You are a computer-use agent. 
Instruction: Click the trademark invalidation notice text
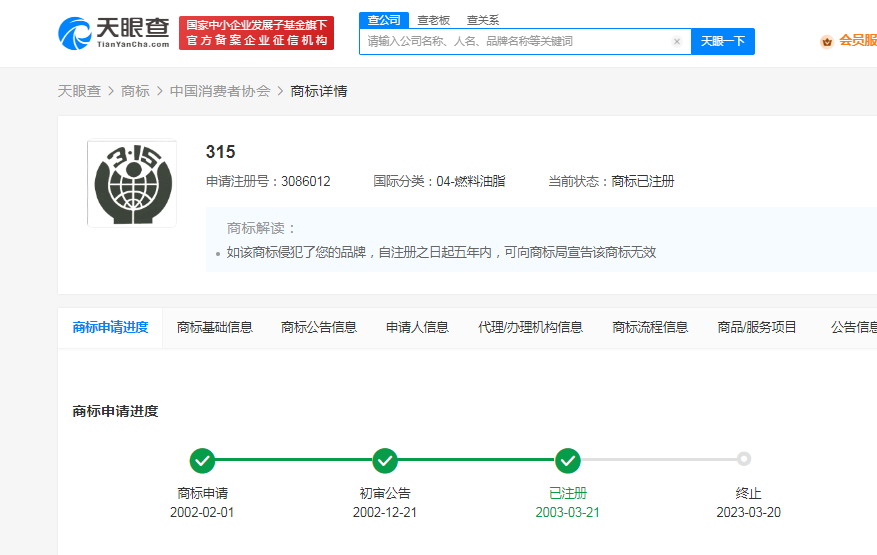click(x=441, y=252)
